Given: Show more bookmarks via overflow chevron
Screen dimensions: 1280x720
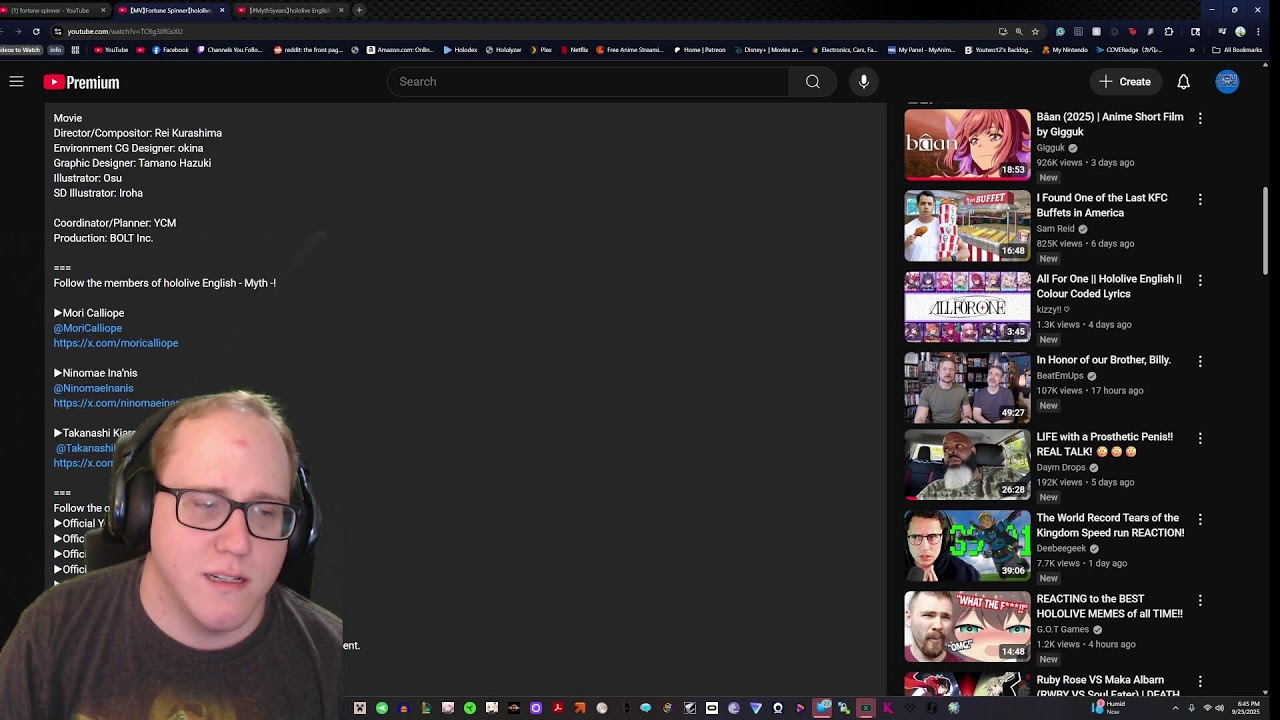Looking at the screenshot, I should (1191, 50).
